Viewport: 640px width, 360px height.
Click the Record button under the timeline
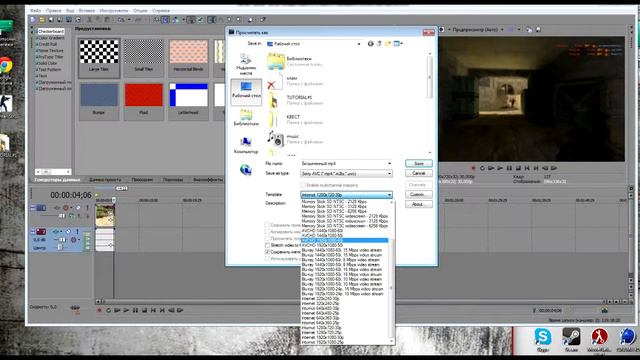99,311
